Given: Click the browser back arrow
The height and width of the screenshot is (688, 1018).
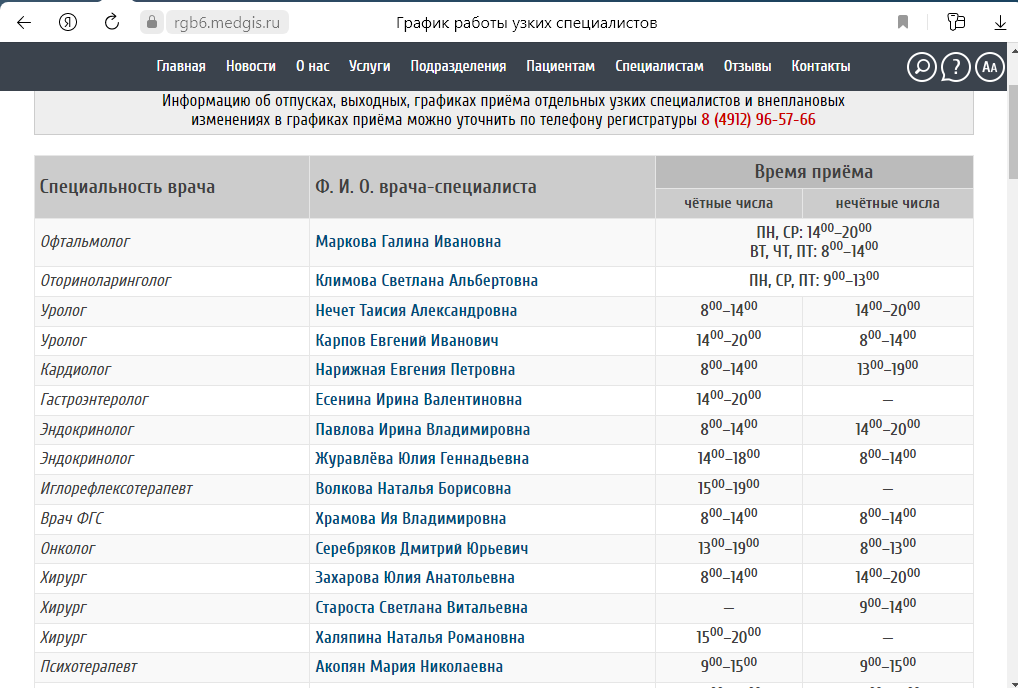Looking at the screenshot, I should 24,22.
